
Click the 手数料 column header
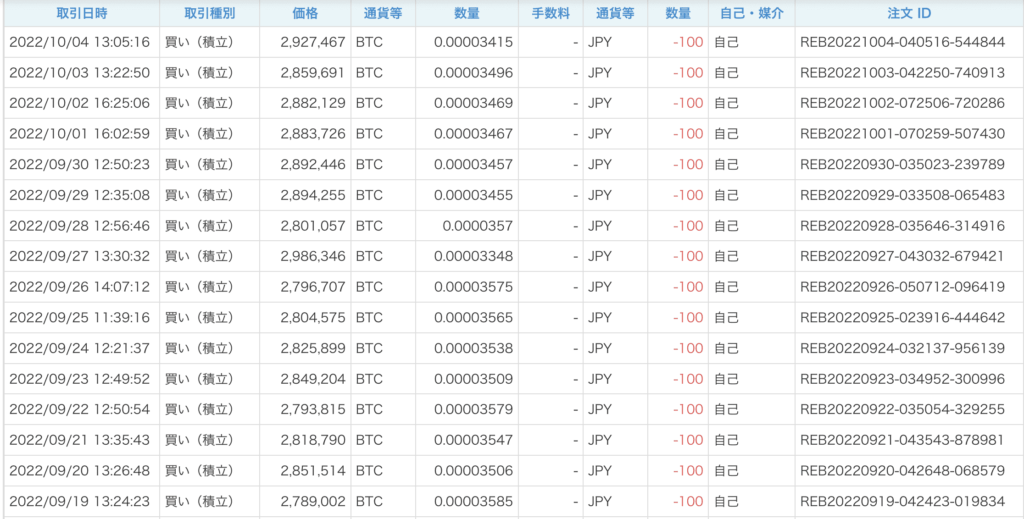[x=551, y=12]
